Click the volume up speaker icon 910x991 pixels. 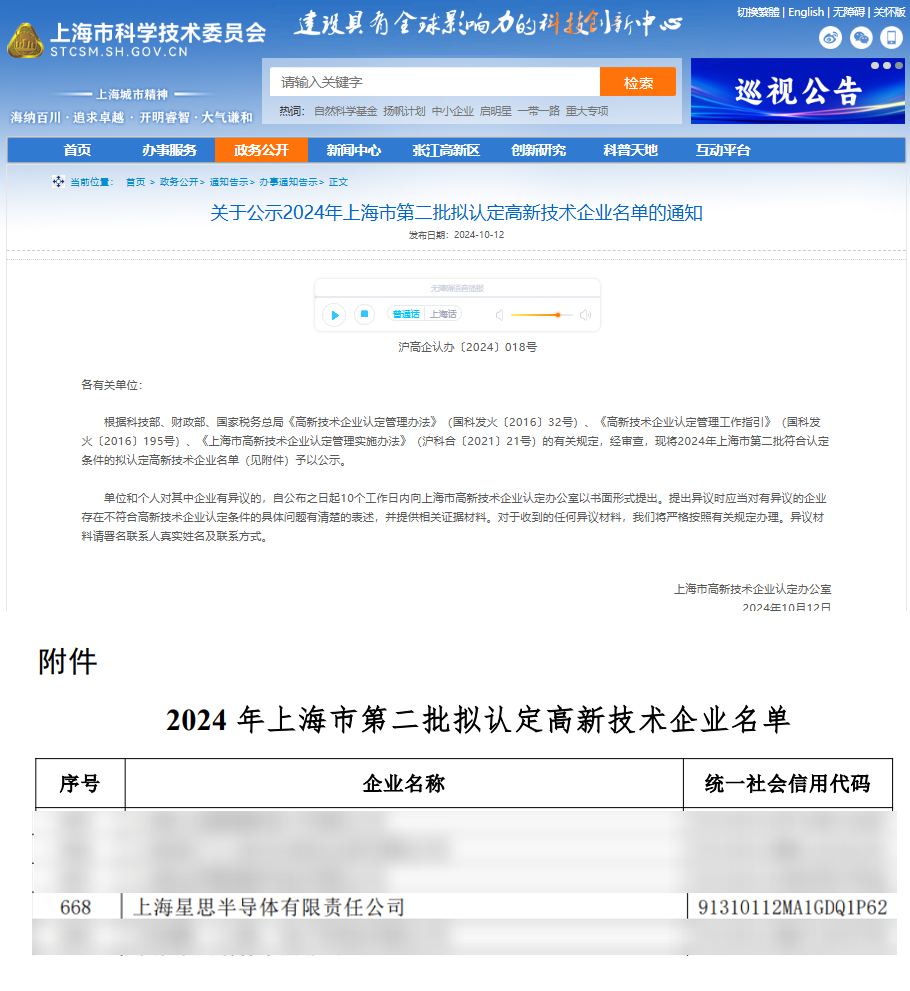[586, 315]
